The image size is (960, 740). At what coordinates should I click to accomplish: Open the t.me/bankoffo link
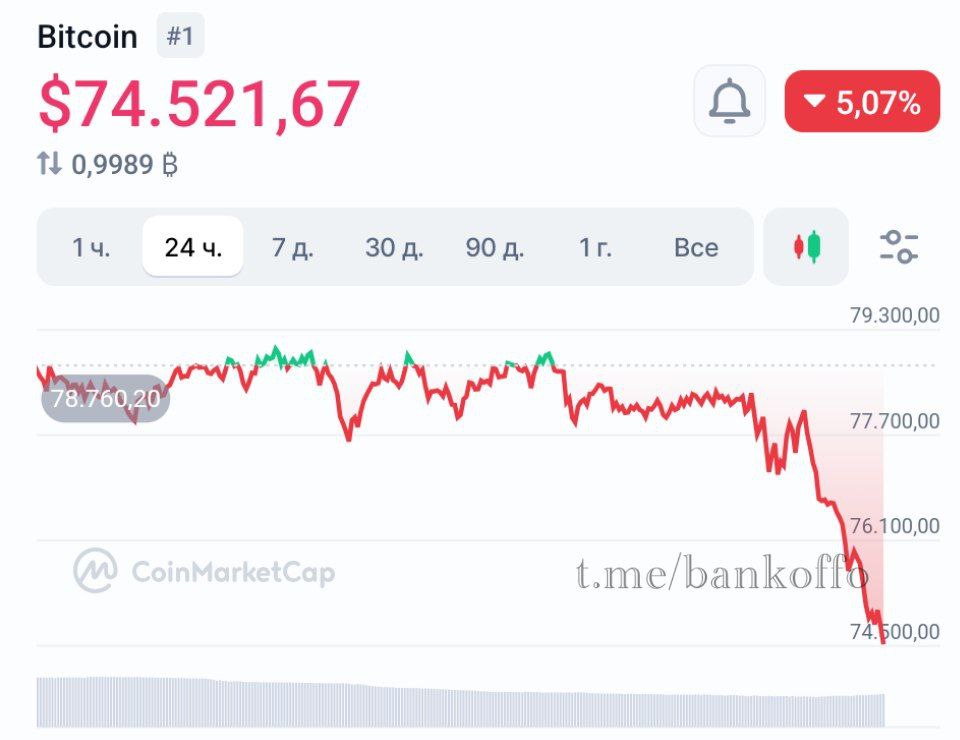(x=722, y=574)
